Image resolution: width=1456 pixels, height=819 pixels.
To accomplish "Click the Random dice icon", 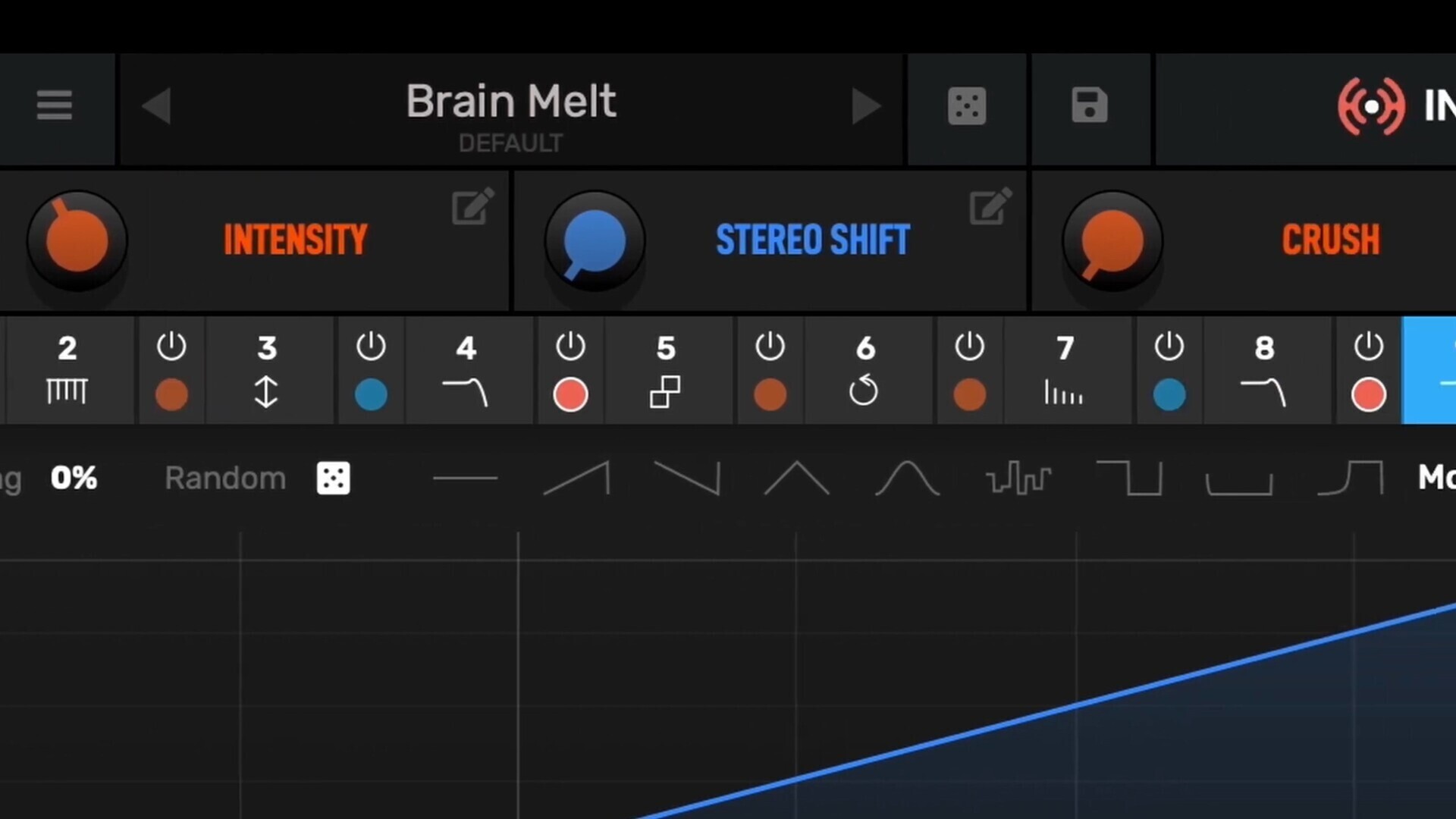I will [333, 479].
